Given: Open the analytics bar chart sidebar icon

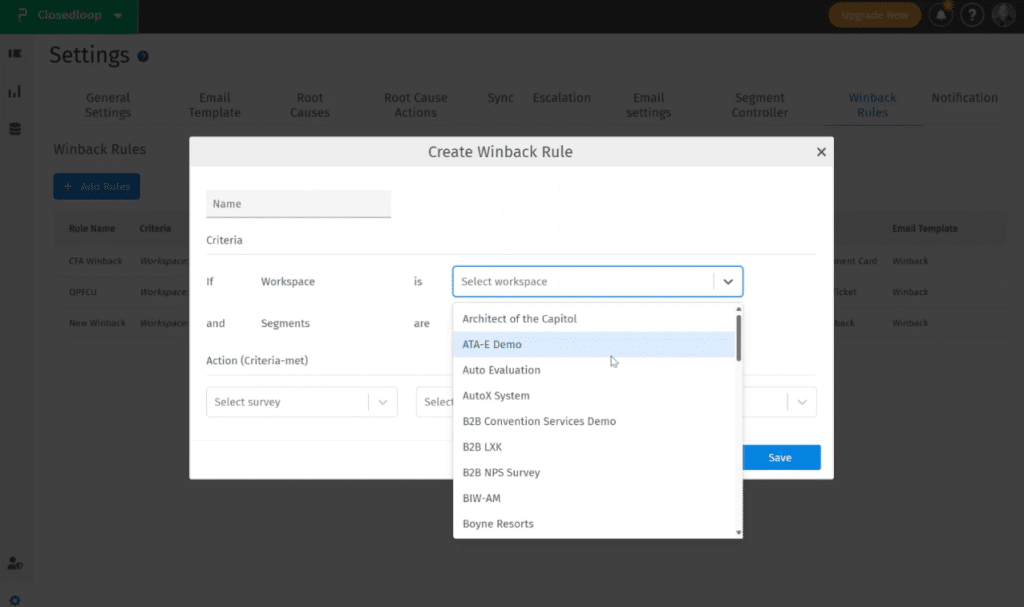Looking at the screenshot, I should [15, 92].
